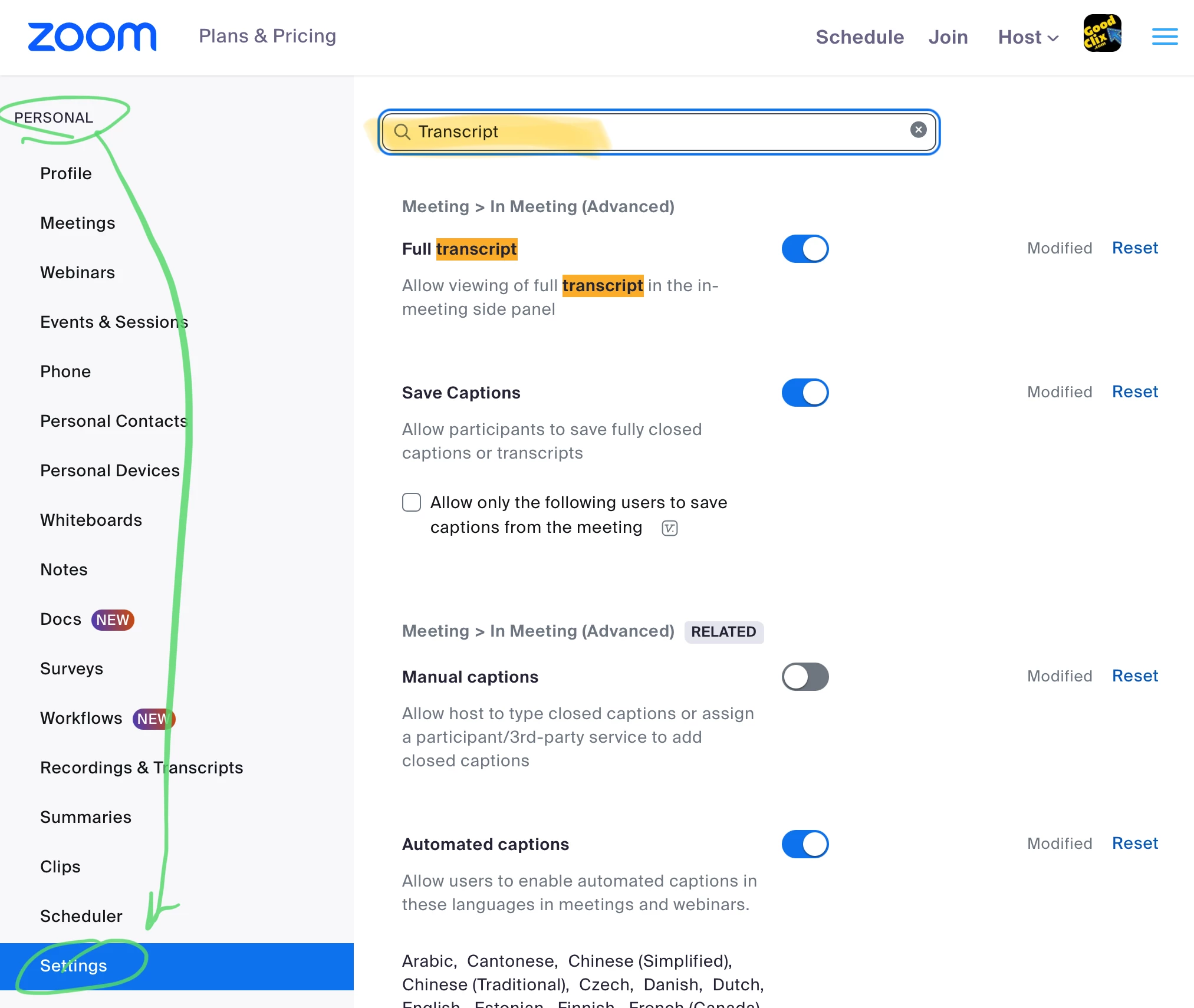
Task: Open Recordings & Transcripts in sidebar
Action: click(x=142, y=767)
